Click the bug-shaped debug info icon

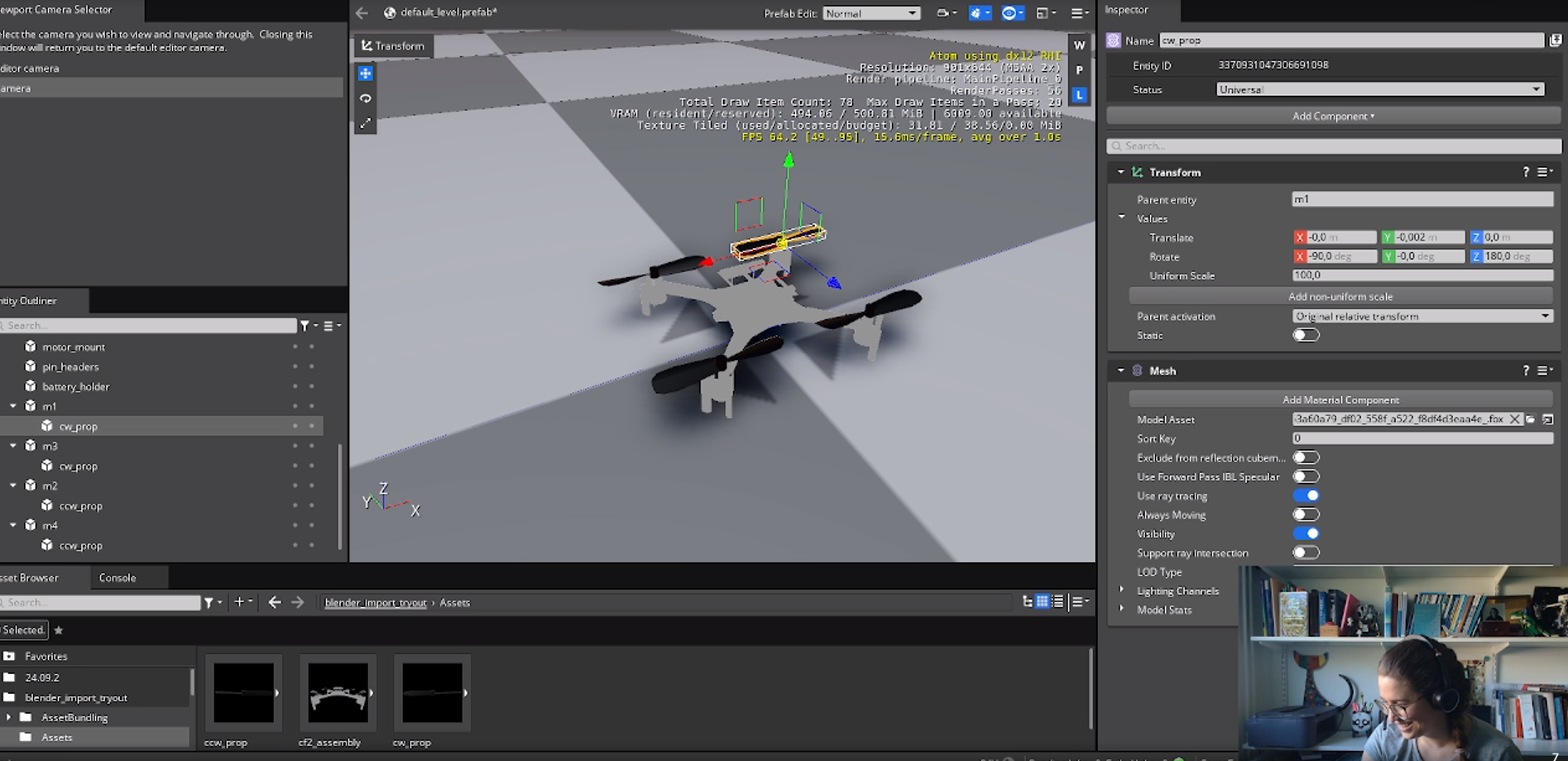tap(976, 13)
